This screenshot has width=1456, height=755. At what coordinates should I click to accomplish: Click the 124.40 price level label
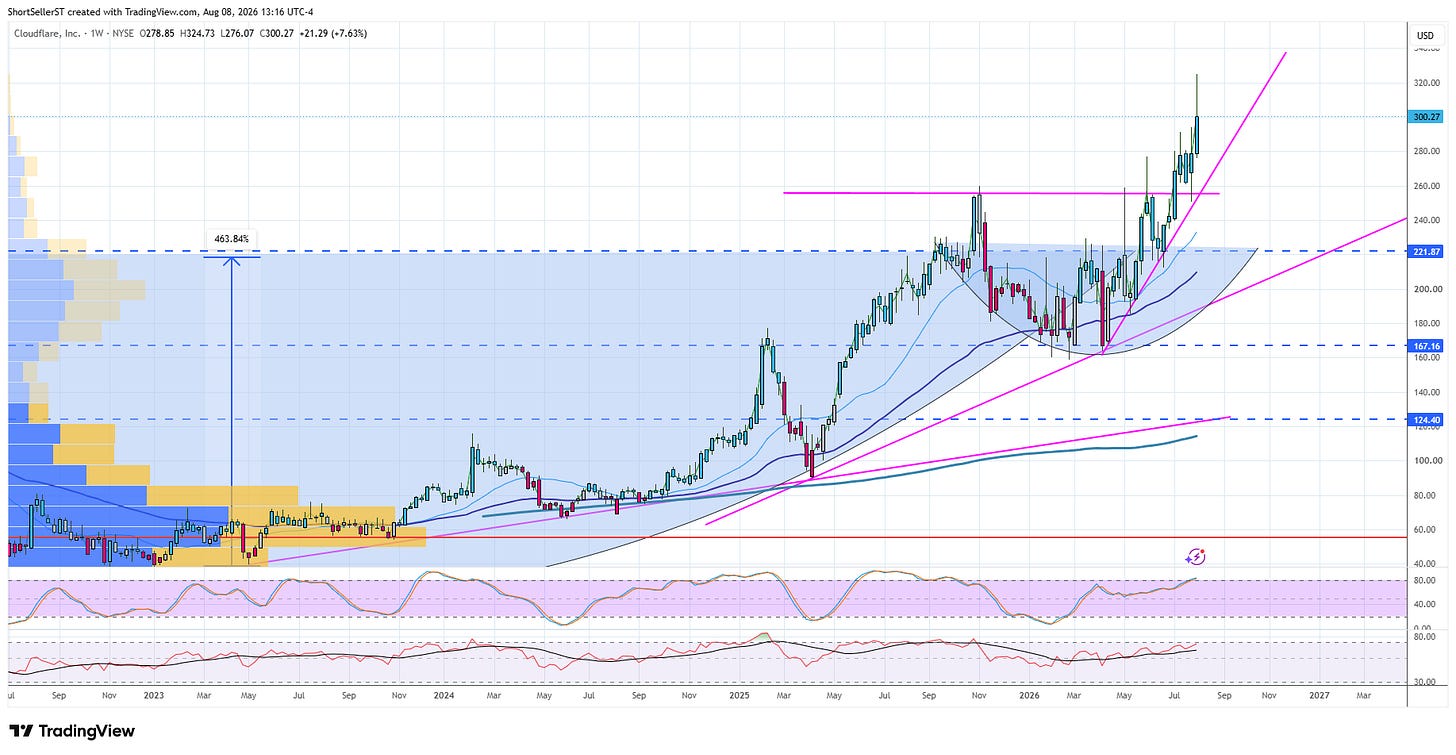(x=1425, y=420)
